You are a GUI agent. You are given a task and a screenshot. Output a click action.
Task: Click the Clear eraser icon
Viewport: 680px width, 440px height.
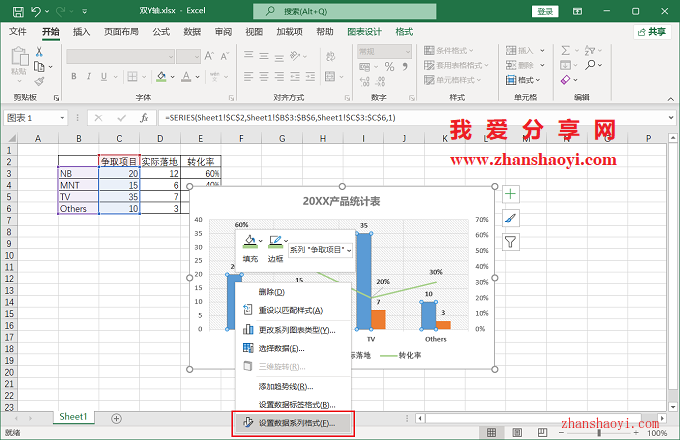tap(566, 80)
